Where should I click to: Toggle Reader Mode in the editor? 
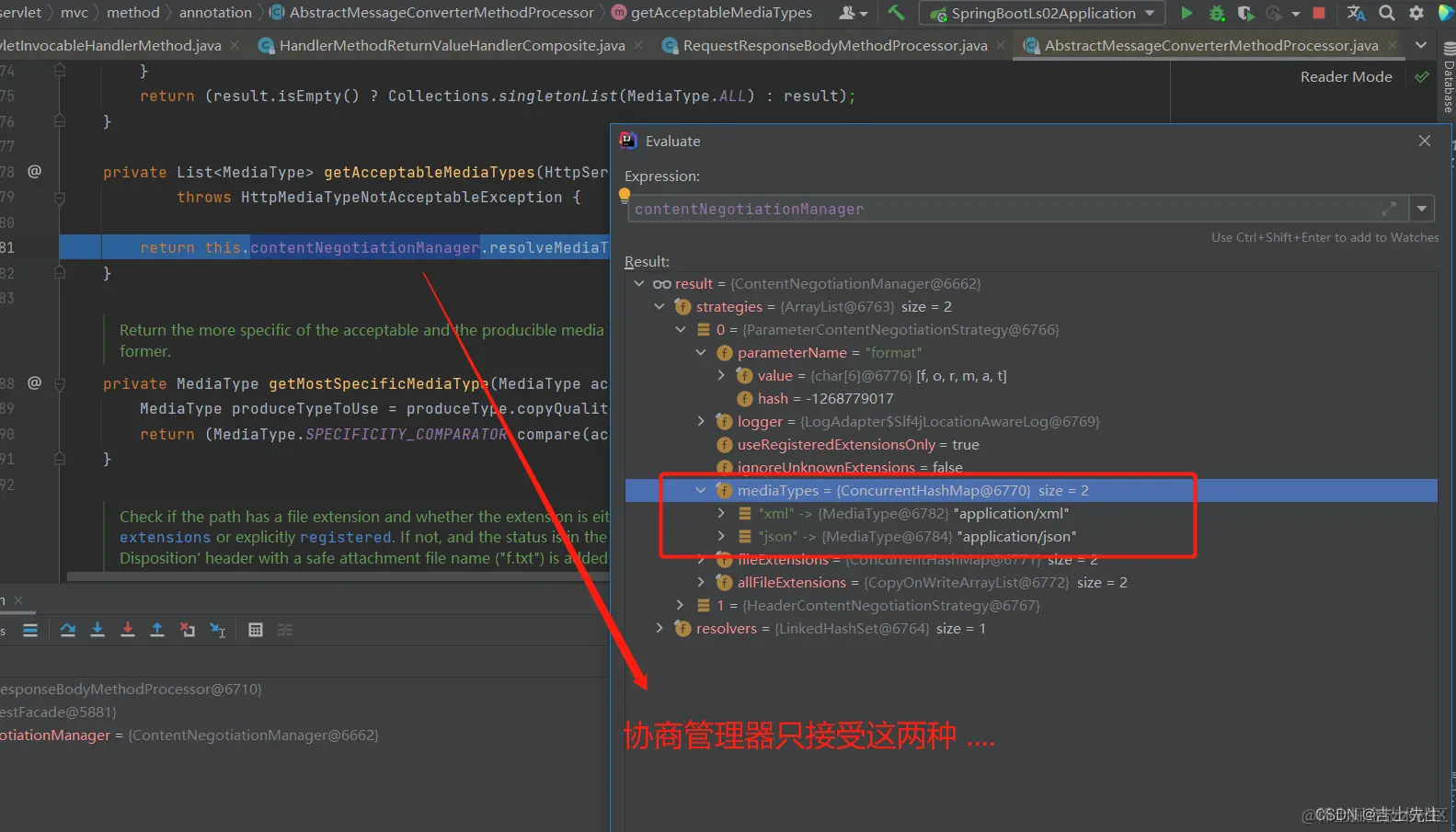click(x=1346, y=77)
